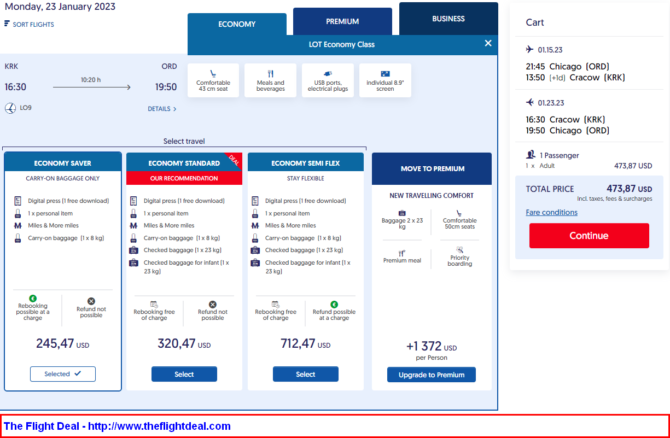Click the Cart heading

click(535, 23)
